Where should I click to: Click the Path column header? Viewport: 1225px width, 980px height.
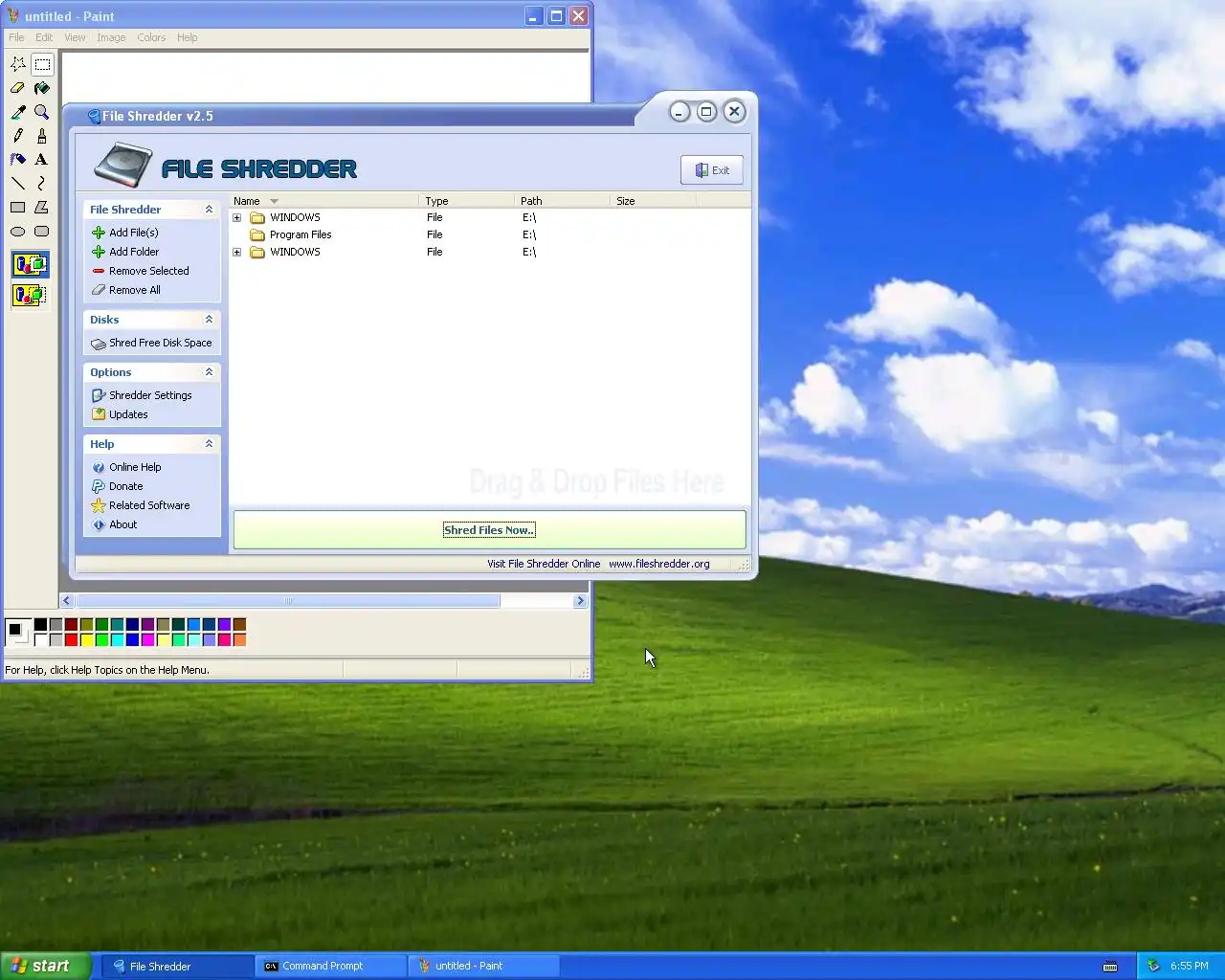coord(563,201)
